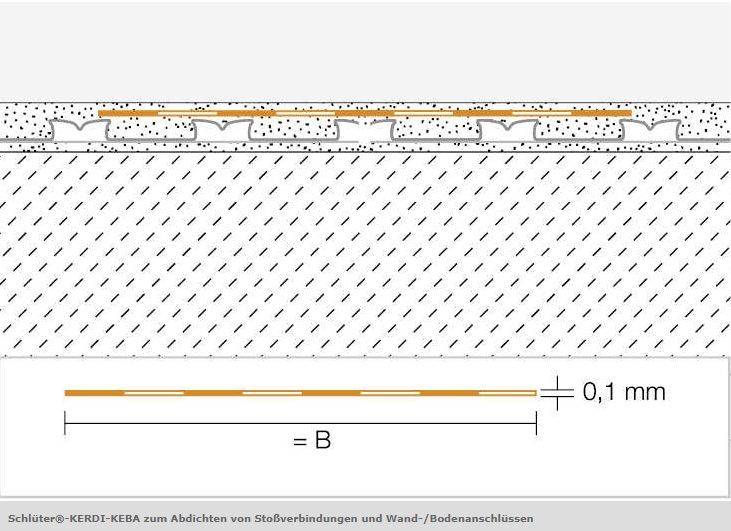Select the dashed hatched substrate area
731x531 pixels.
pyautogui.click(x=365, y=254)
